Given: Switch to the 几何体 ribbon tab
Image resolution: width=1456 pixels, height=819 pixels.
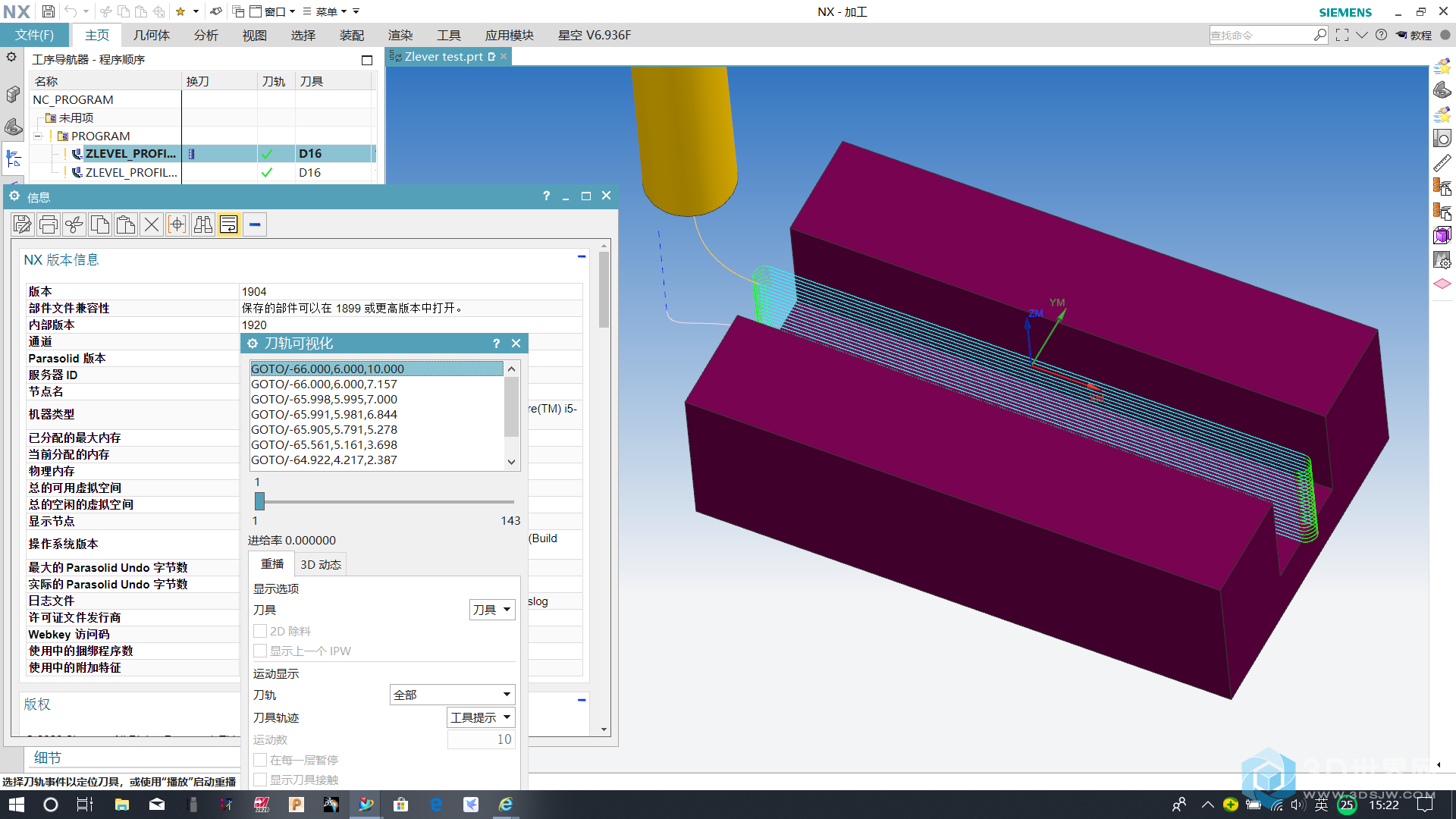Looking at the screenshot, I should [152, 35].
